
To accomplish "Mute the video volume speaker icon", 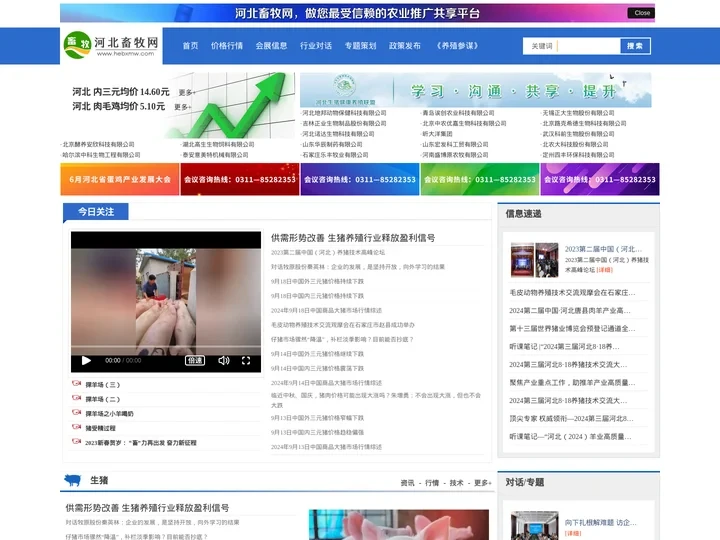I will coord(224,360).
